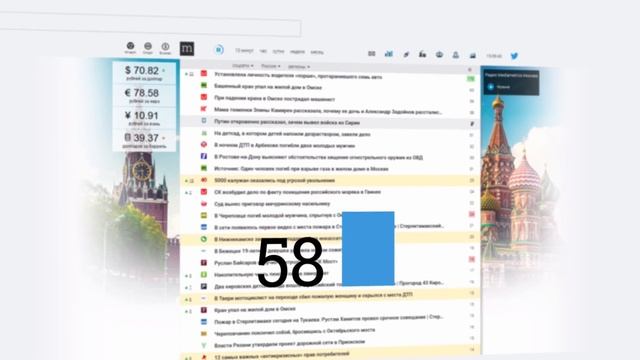Open the headline beginning 'В Ростове-на-Дону выясняют обстоятельства'
Screen dimensions: 640x360
(318, 157)
